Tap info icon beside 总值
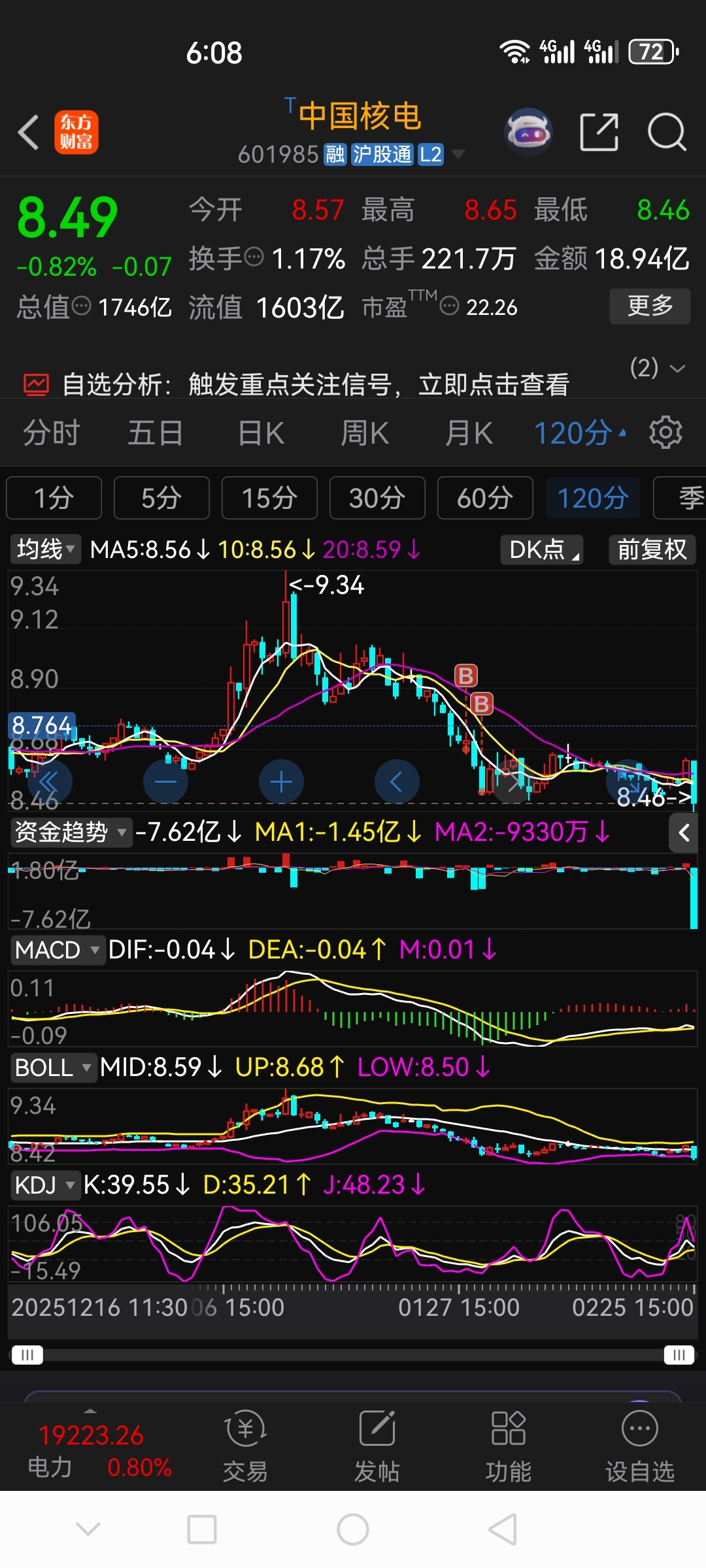706x1568 pixels. click(82, 305)
